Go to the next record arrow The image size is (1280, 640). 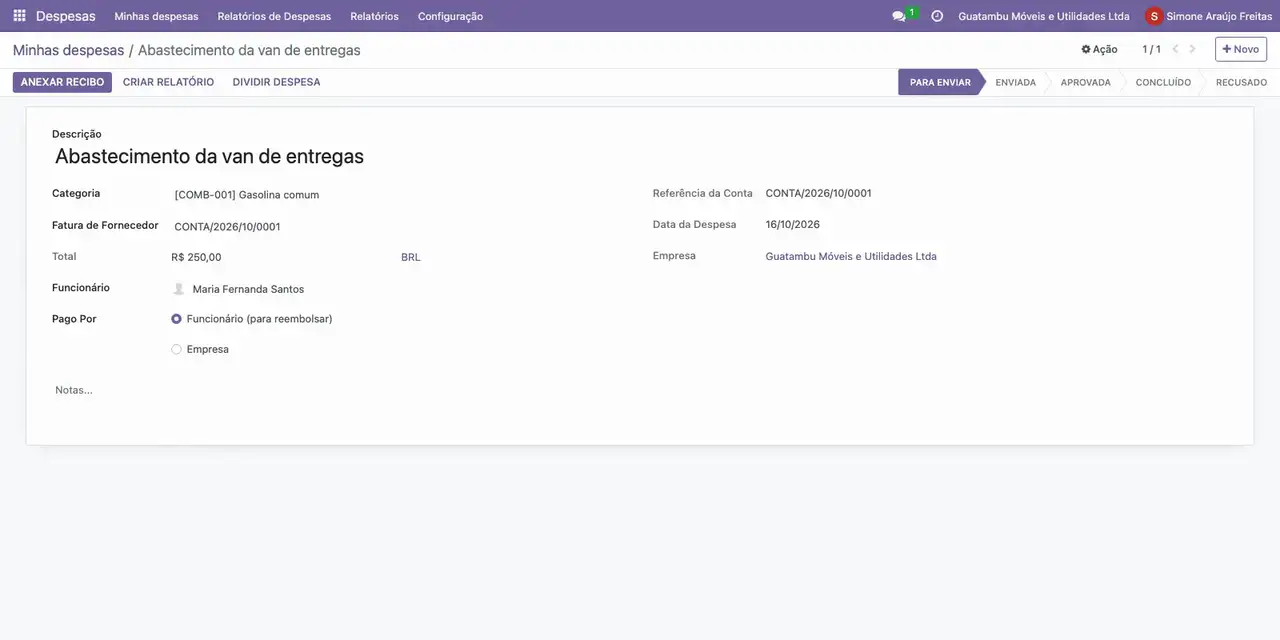tap(1192, 49)
